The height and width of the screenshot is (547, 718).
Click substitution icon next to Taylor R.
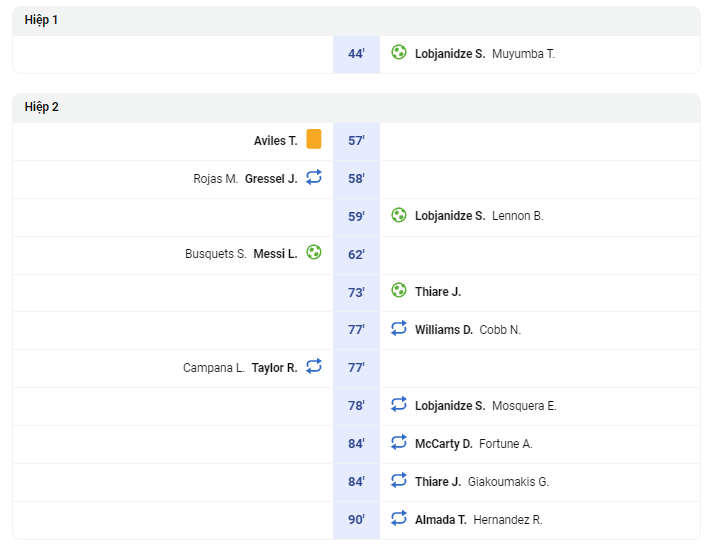coord(314,366)
